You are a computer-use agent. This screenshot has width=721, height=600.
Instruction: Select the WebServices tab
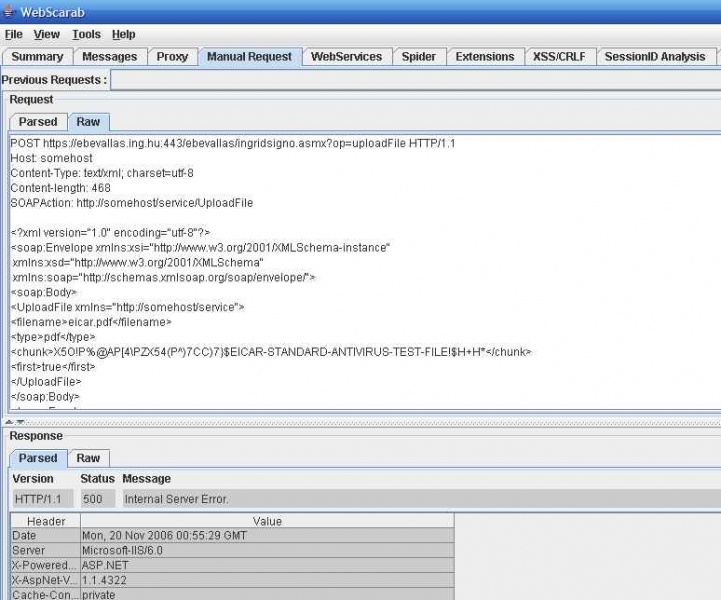click(346, 57)
